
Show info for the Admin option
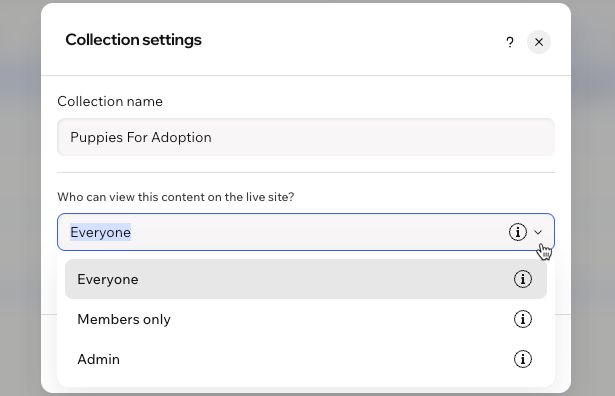(x=523, y=359)
